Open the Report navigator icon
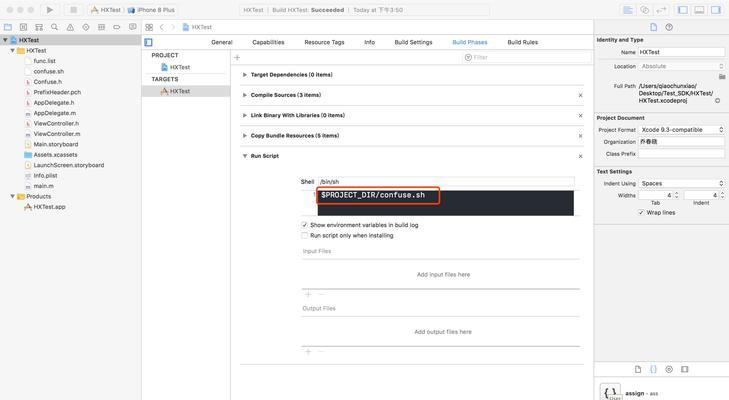The width and height of the screenshot is (729, 400). (x=133, y=27)
